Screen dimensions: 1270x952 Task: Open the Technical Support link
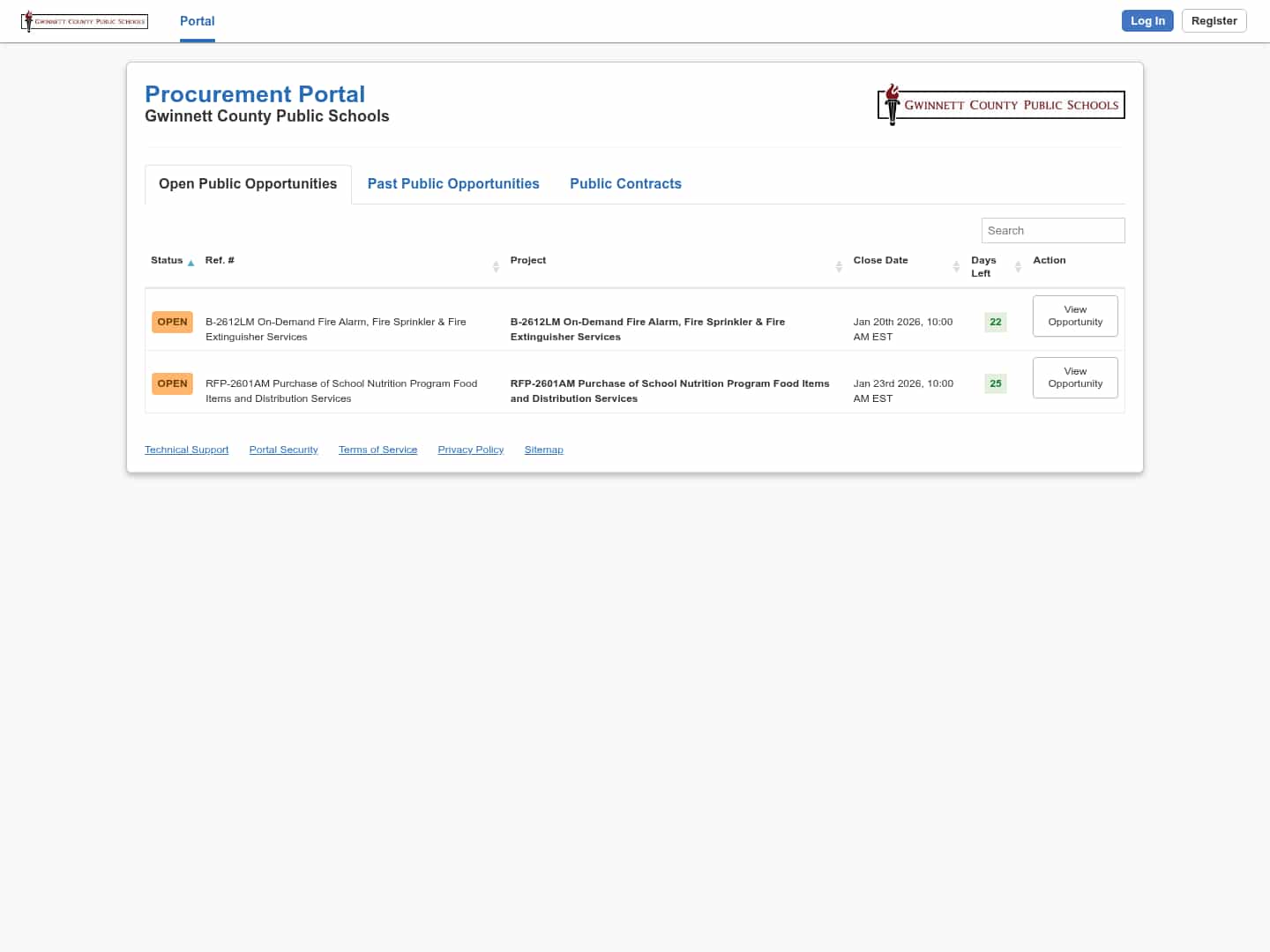click(x=186, y=450)
